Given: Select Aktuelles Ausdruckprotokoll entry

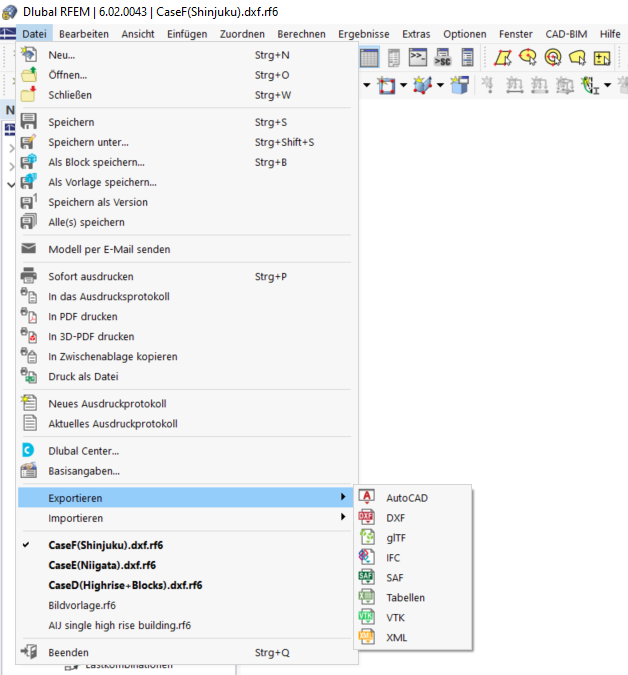Looking at the screenshot, I should click(113, 424).
